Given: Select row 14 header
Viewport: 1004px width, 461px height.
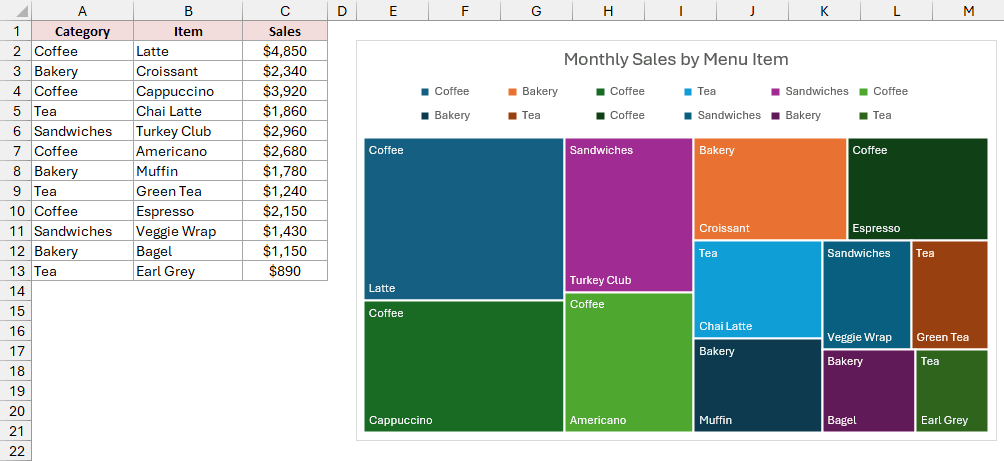Looking at the screenshot, I should tap(15, 291).
